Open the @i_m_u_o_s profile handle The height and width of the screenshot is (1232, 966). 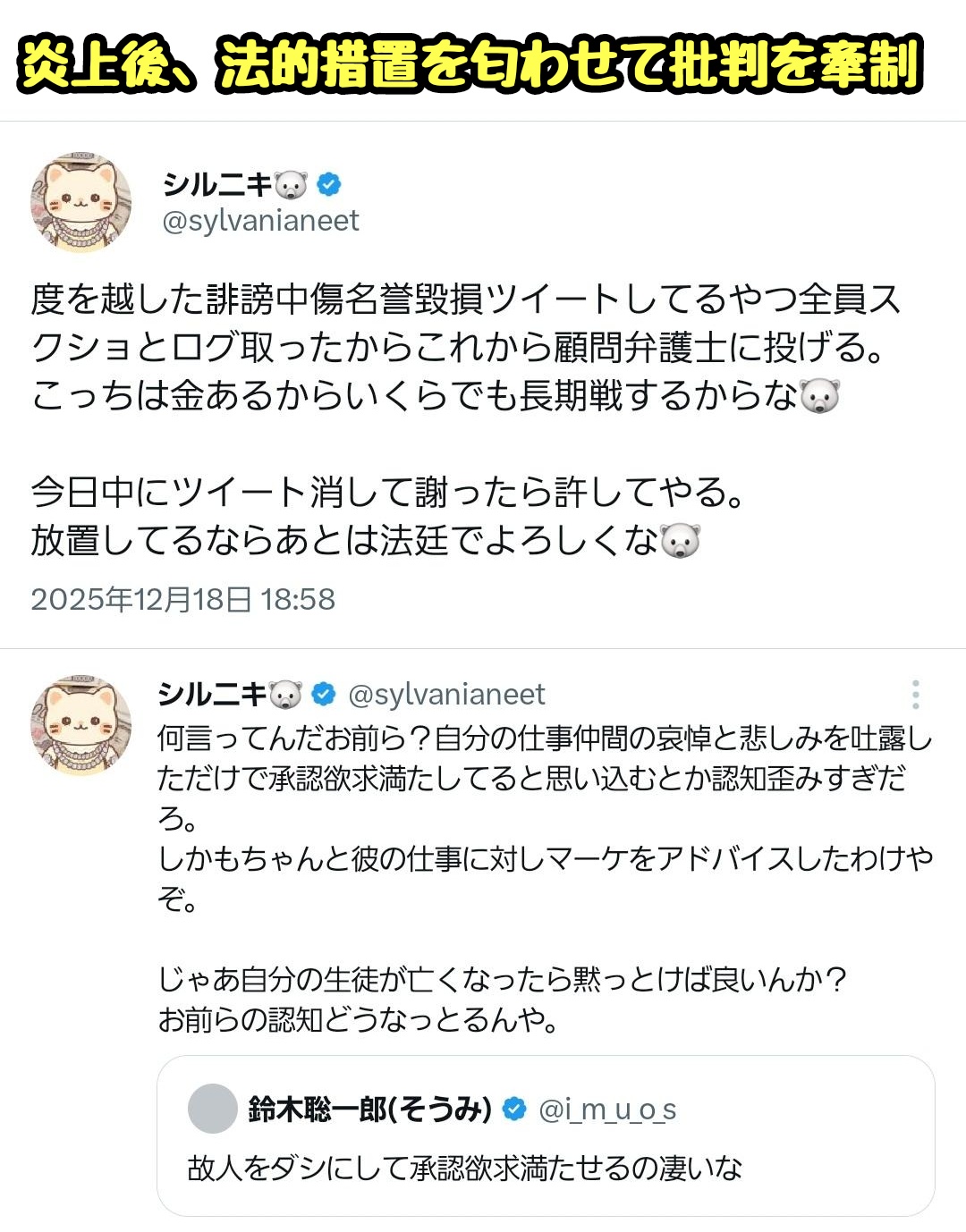coord(607,1110)
